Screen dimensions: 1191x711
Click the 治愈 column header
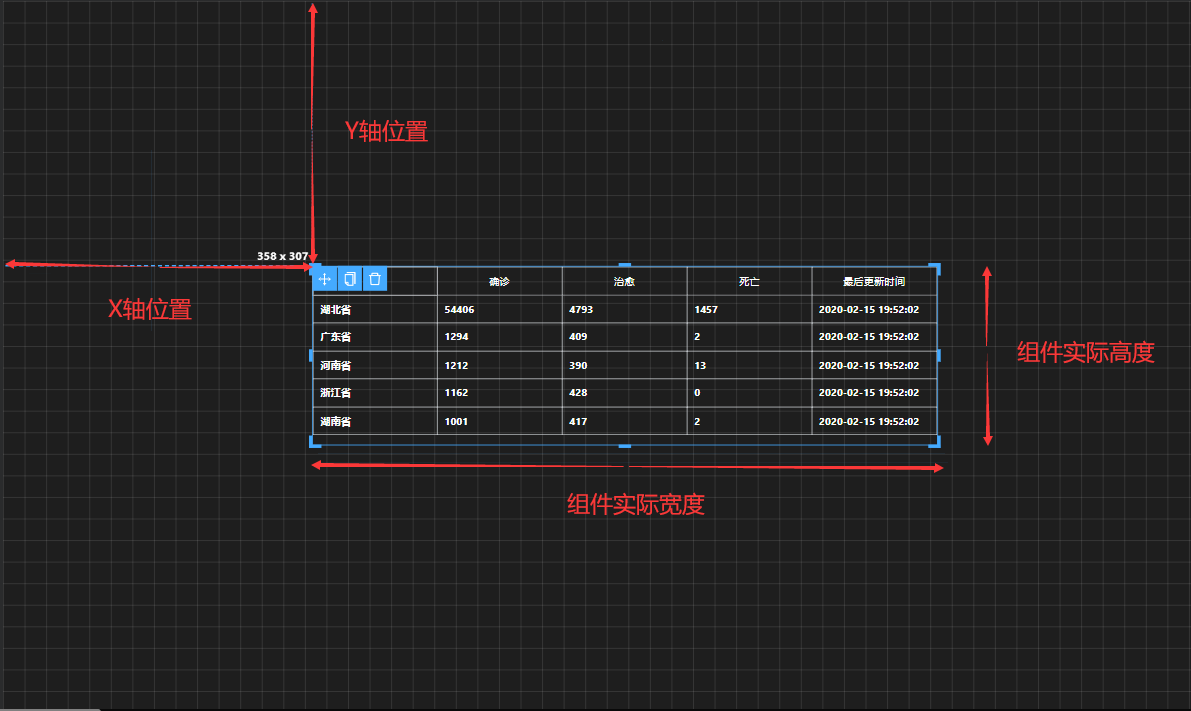(x=624, y=282)
